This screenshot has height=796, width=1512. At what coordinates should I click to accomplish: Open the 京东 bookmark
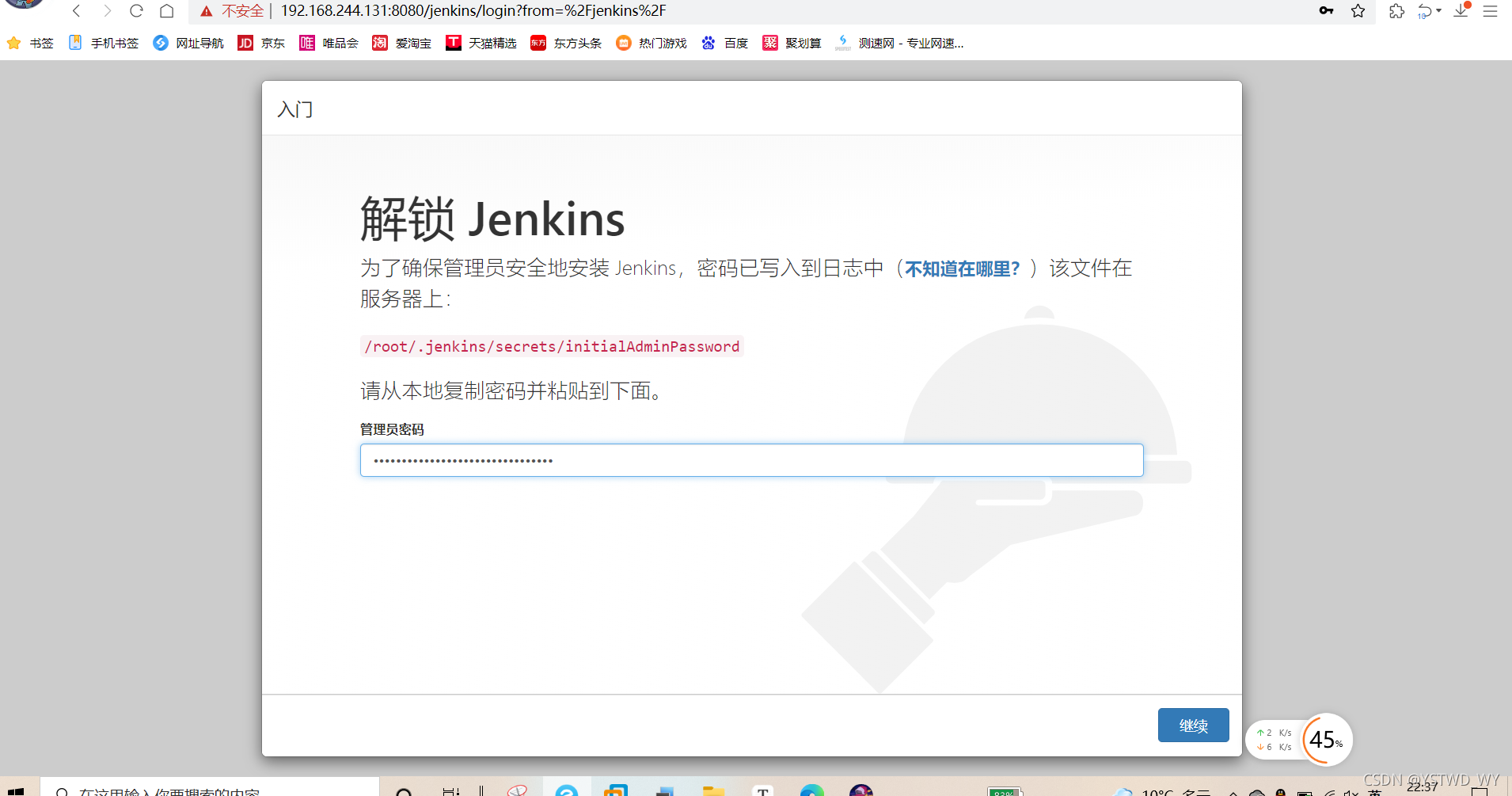point(261,43)
